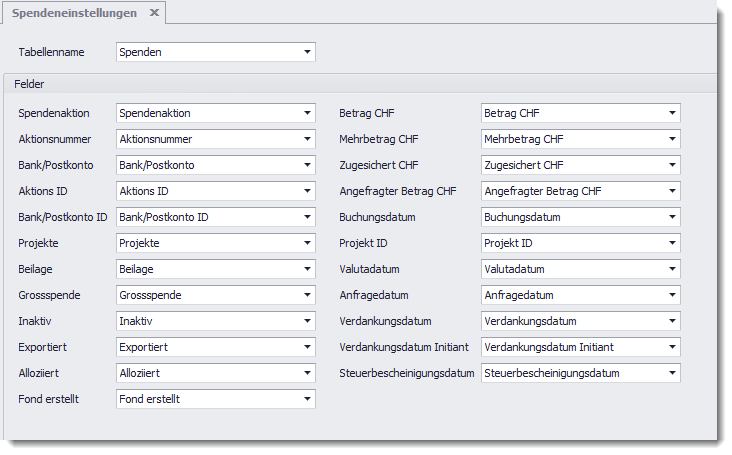
Task: Open the Angefragter Betrag CHF dropdown
Action: point(671,191)
